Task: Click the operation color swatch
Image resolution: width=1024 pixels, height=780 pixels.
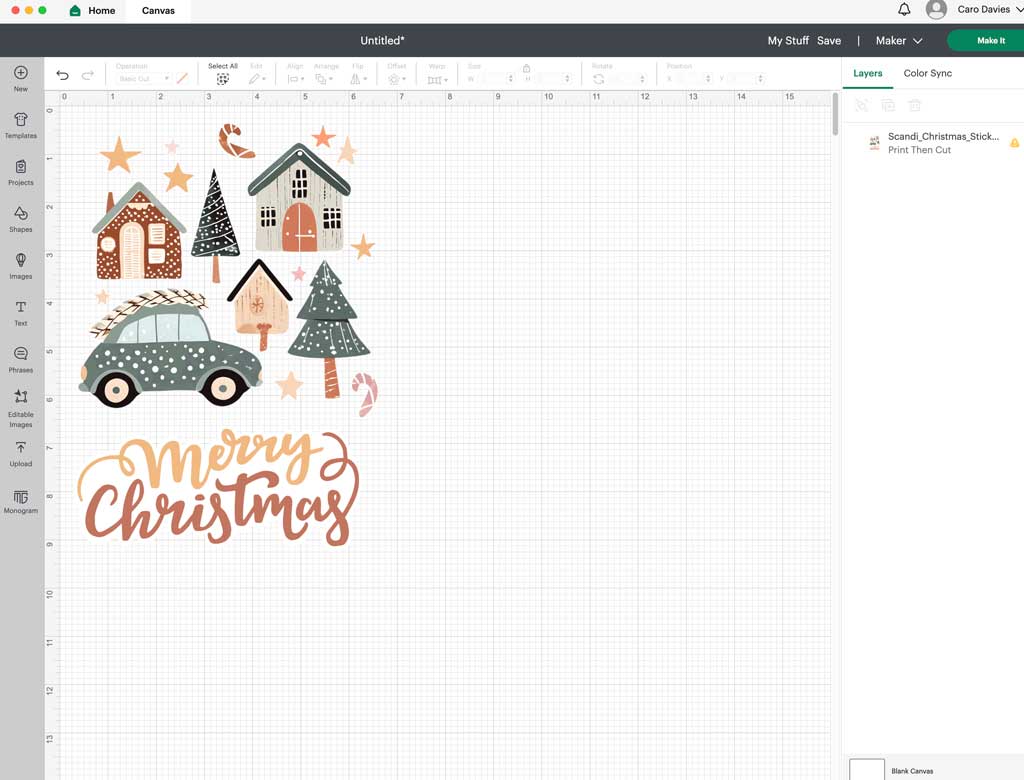Action: tap(182, 78)
